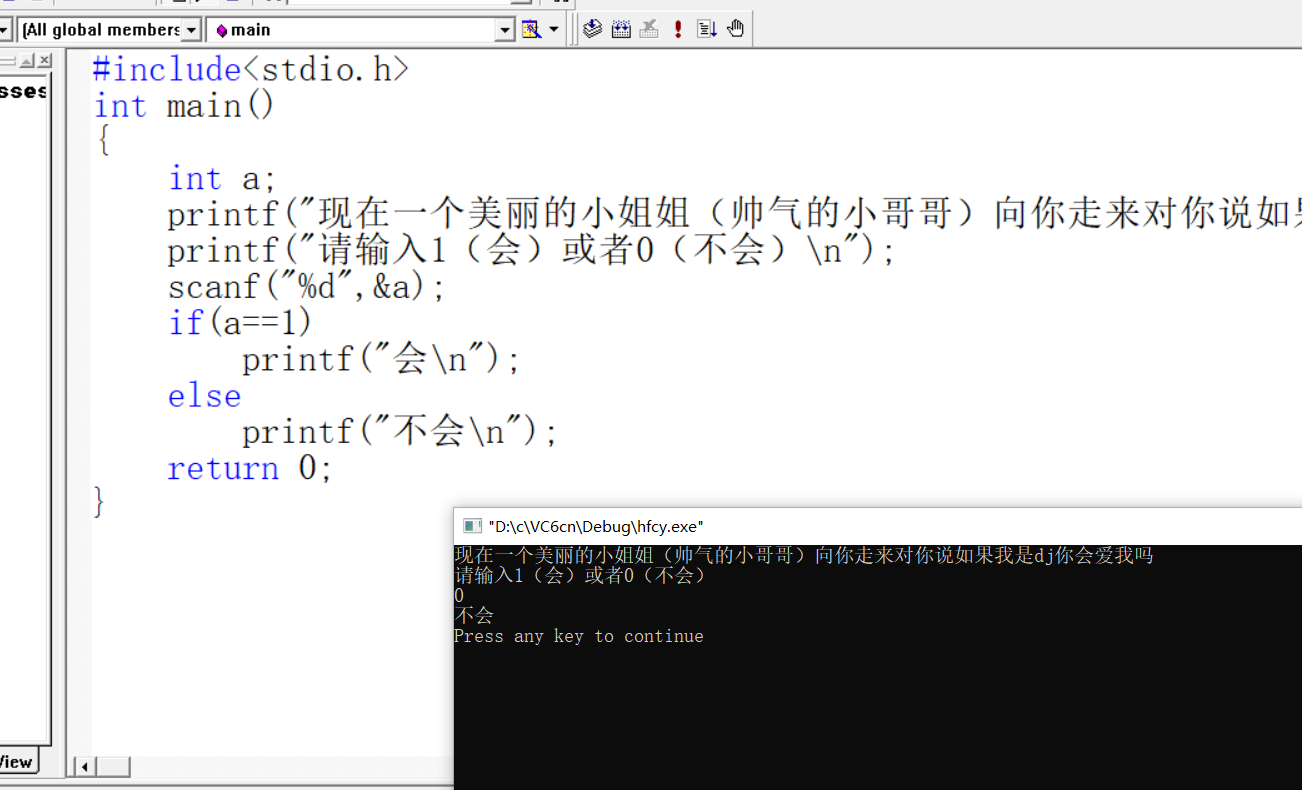
Task: Click the closing brace at end of code
Action: pos(99,502)
